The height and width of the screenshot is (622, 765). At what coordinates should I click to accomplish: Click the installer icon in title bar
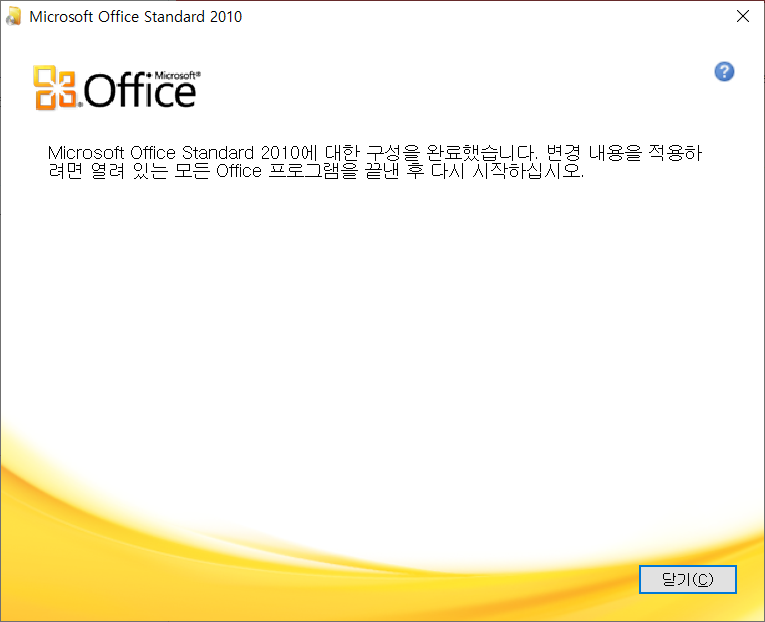click(14, 16)
